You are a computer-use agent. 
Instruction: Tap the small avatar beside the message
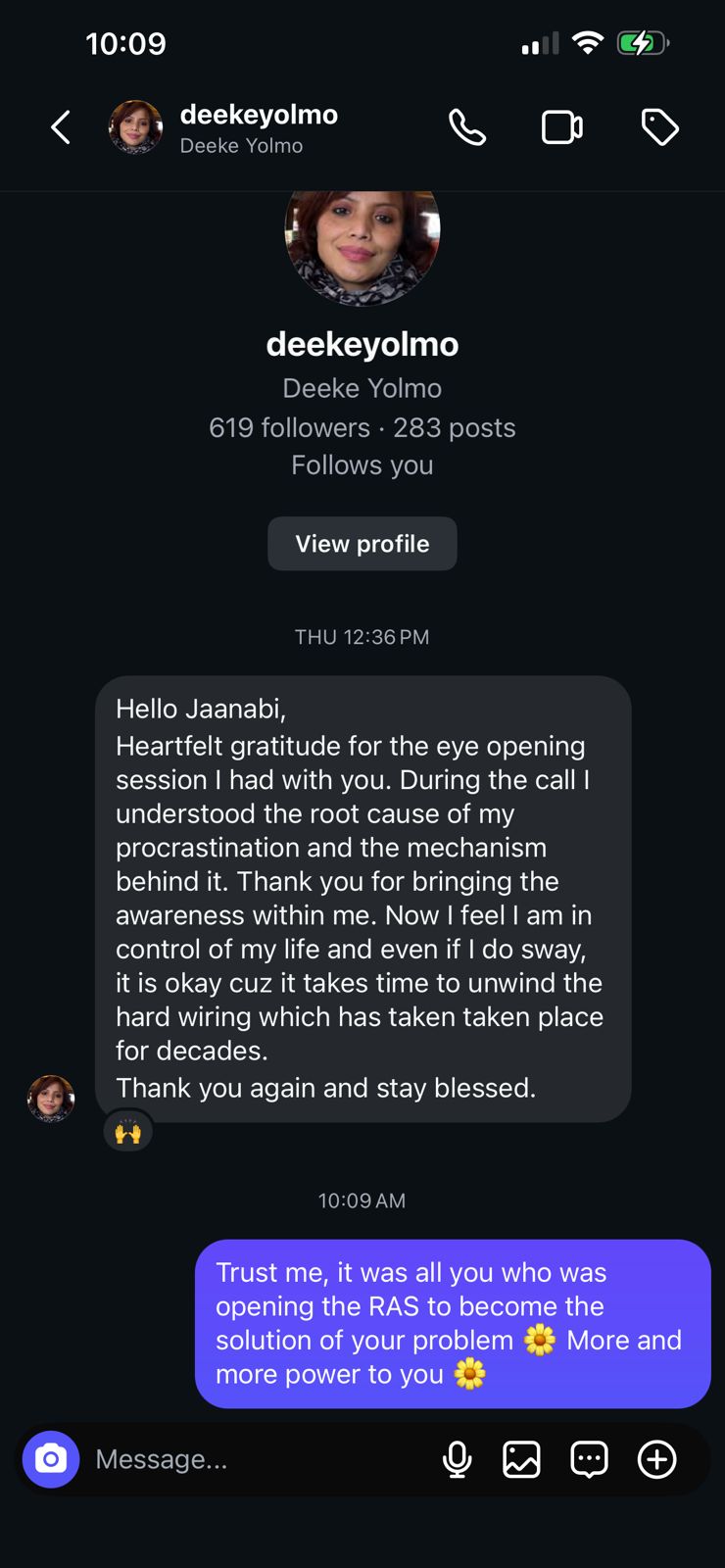pyautogui.click(x=51, y=1099)
